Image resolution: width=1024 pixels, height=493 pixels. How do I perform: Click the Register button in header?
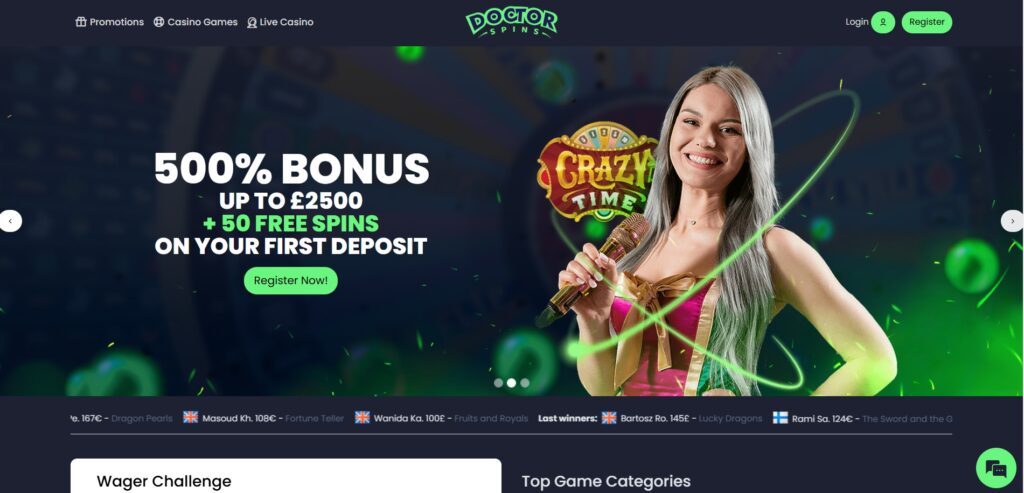tap(927, 22)
